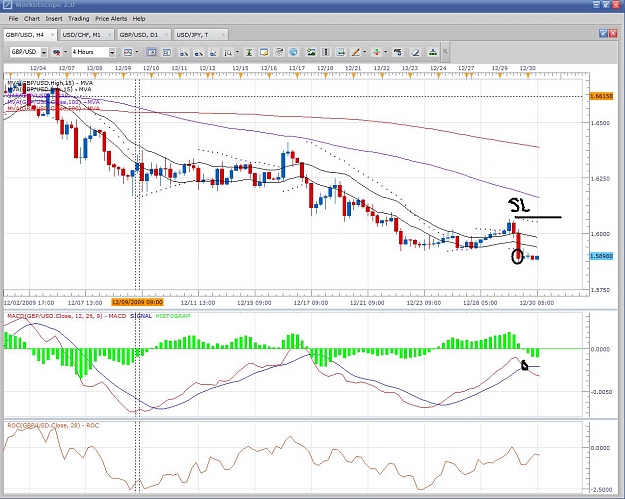This screenshot has width=625, height=499.
Task: Click the SIGNAL legend label
Action: pyautogui.click(x=141, y=316)
